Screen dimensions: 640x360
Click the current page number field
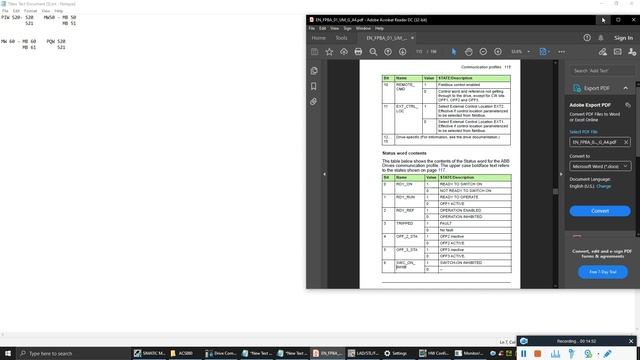(419, 52)
